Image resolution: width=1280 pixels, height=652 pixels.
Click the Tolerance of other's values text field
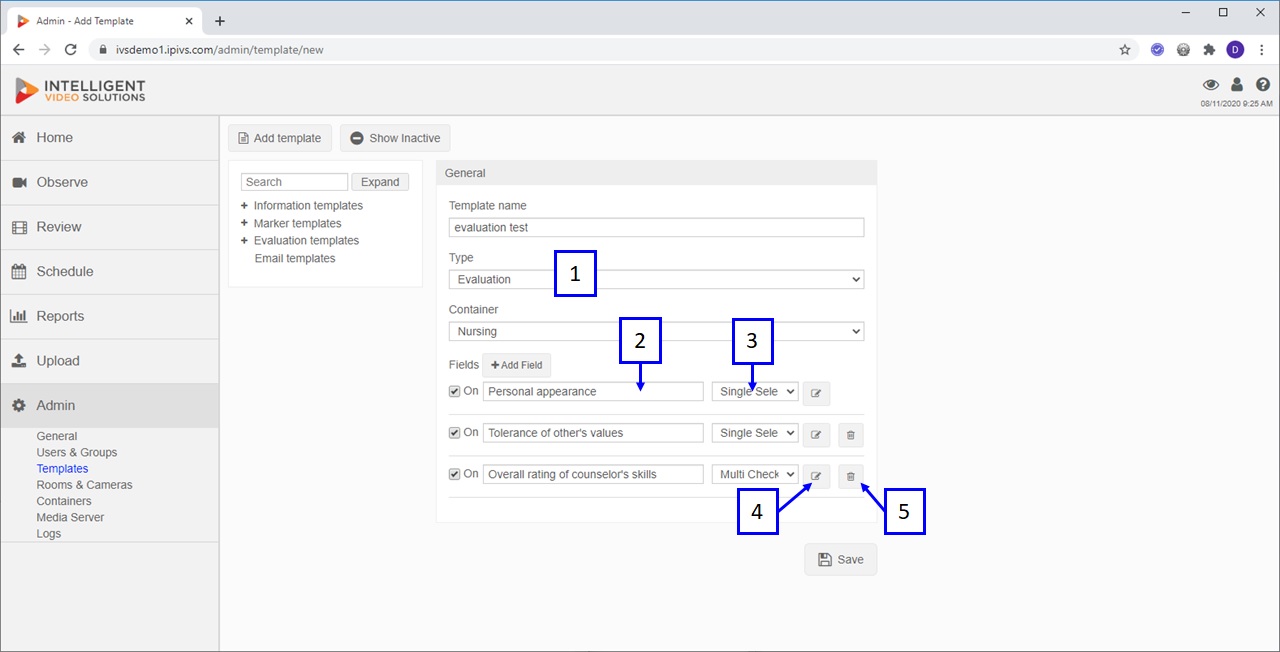tap(593, 433)
